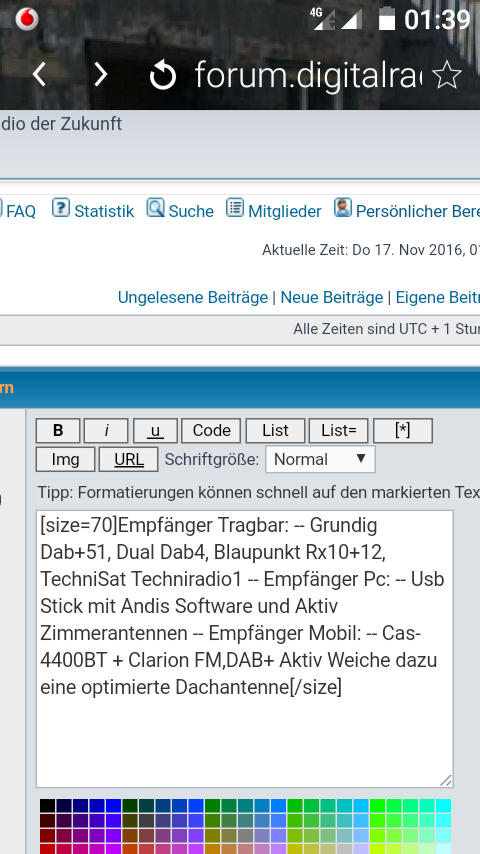This screenshot has width=480, height=854.
Task: Insert Img BBCode tag
Action: coord(65,459)
